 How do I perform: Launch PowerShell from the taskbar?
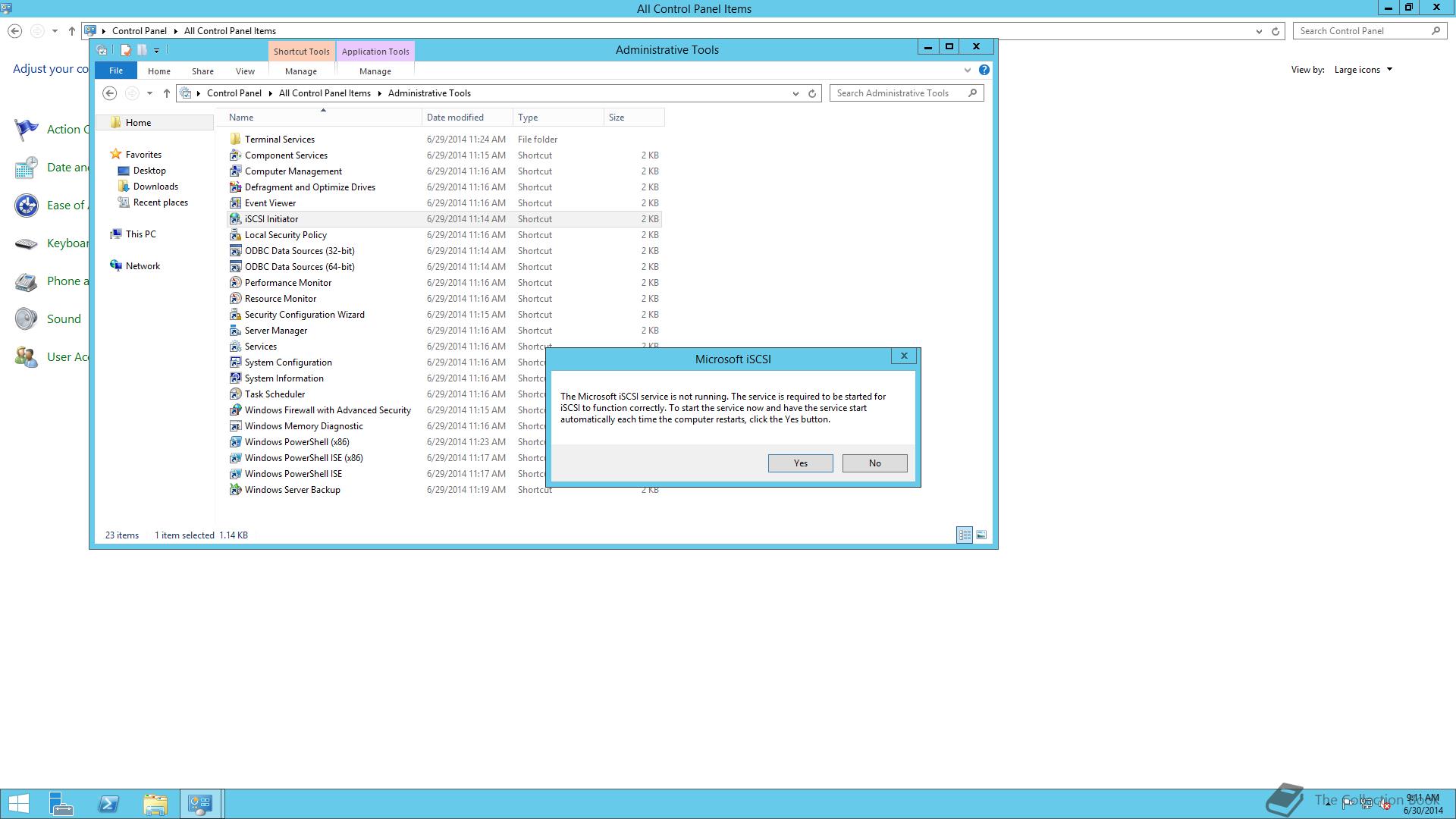coord(108,804)
